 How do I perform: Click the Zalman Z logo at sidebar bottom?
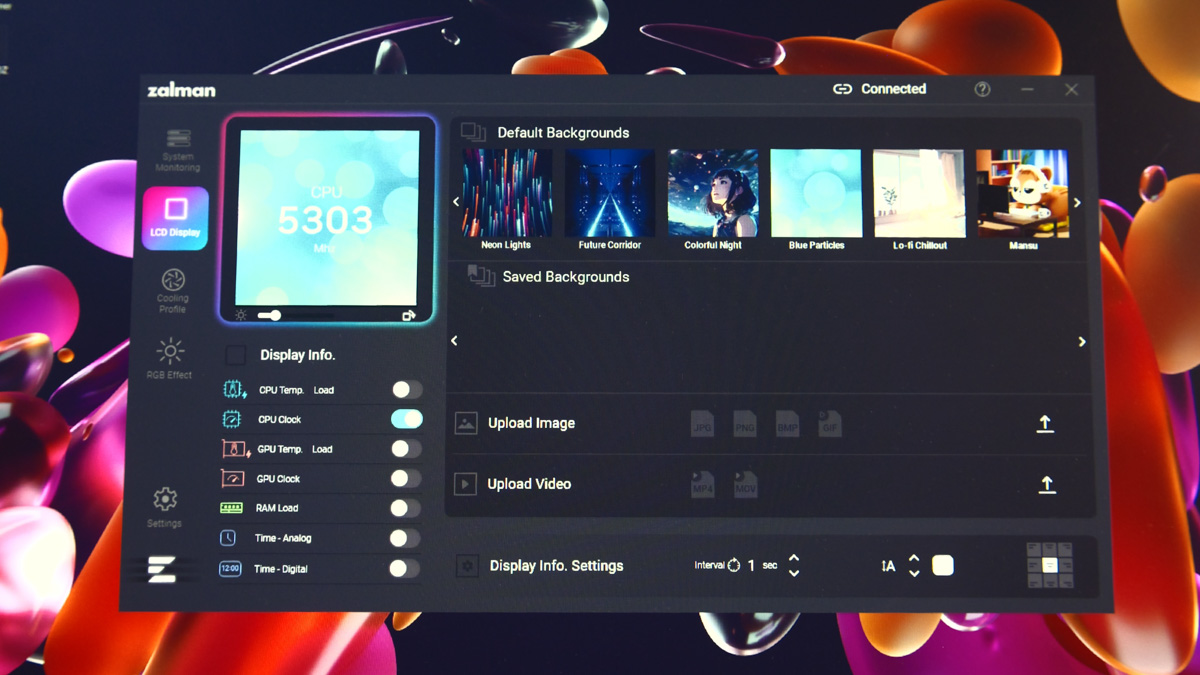(x=162, y=570)
